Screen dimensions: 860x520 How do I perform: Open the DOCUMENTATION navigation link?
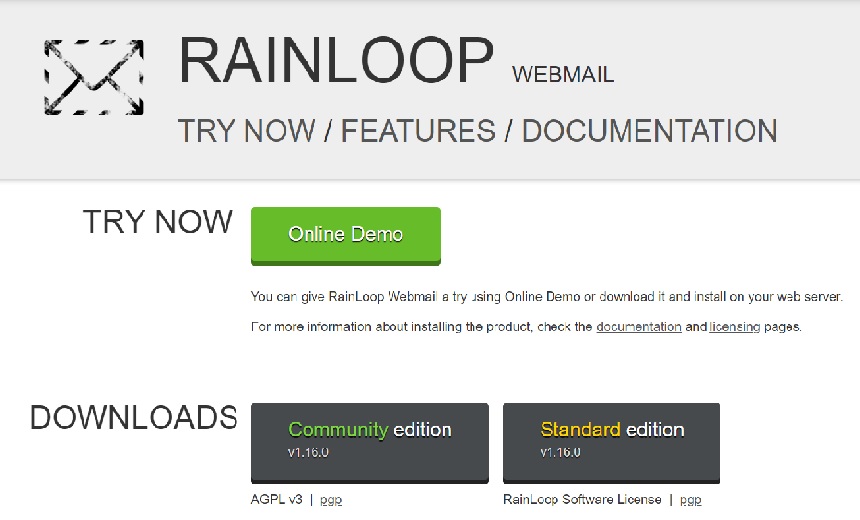(x=649, y=131)
